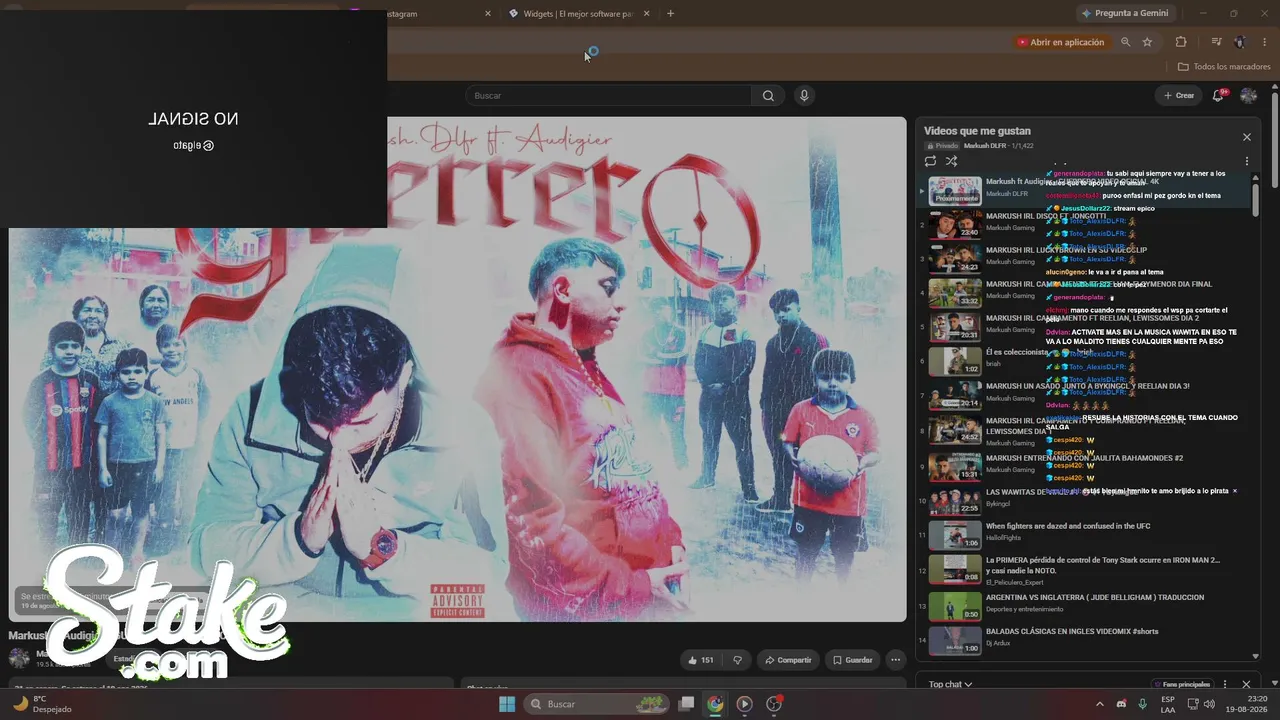Screen dimensions: 1280x720
Task: Dislike the video
Action: click(738, 660)
